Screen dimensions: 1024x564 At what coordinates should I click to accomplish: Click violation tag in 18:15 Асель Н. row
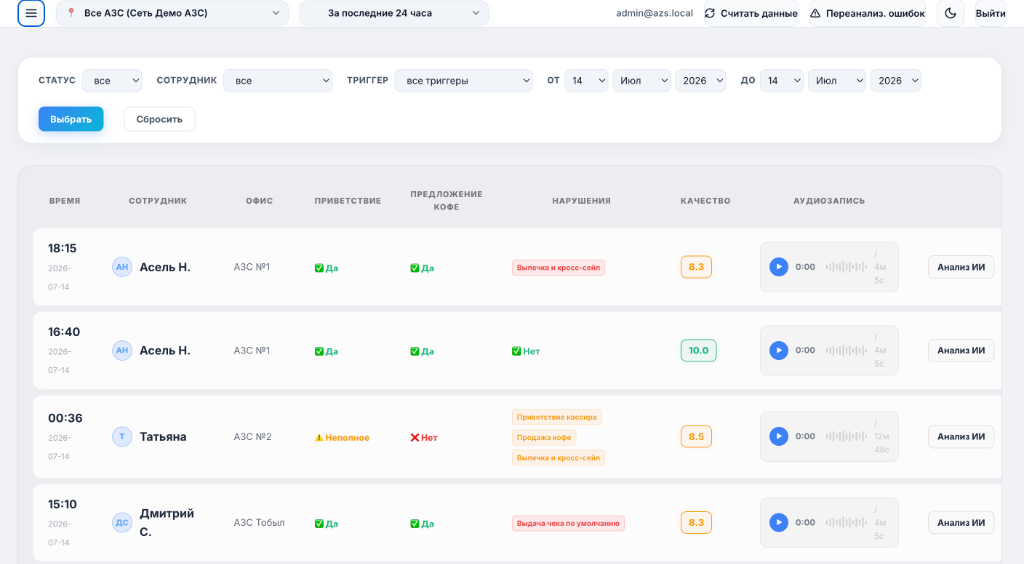[x=558, y=268]
